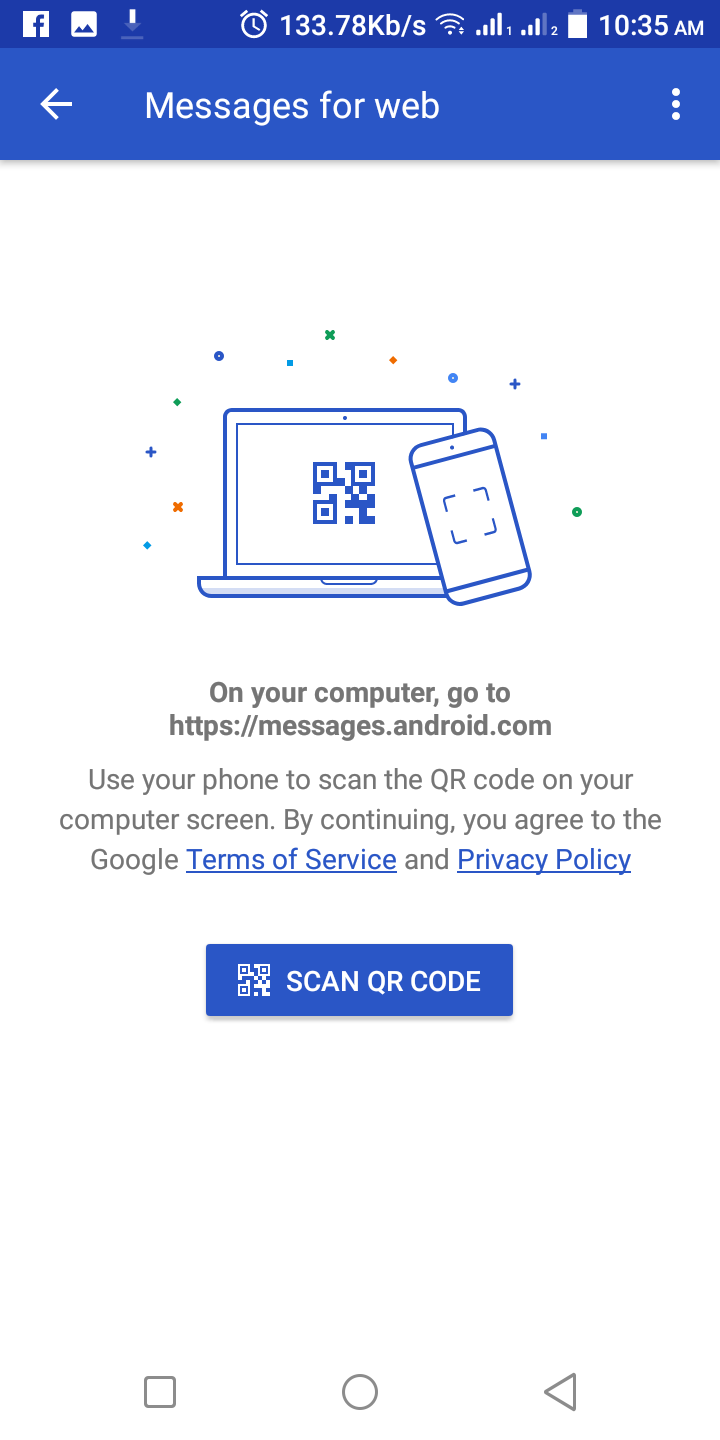Tap the Android recent apps square button
The width and height of the screenshot is (720, 1440).
(x=160, y=1392)
